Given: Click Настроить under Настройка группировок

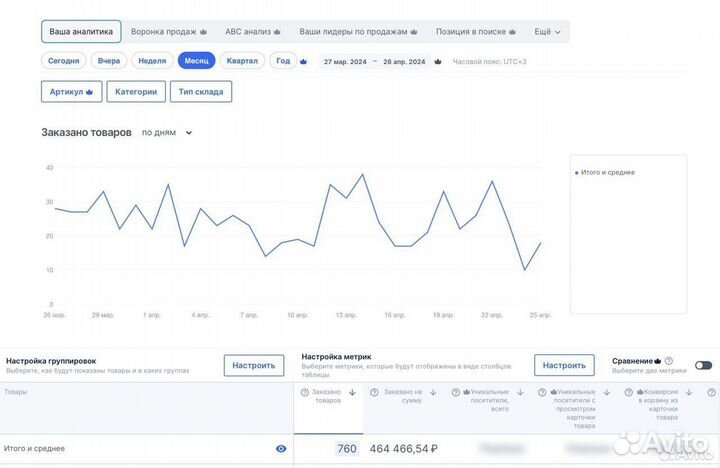Looking at the screenshot, I should [x=253, y=365].
